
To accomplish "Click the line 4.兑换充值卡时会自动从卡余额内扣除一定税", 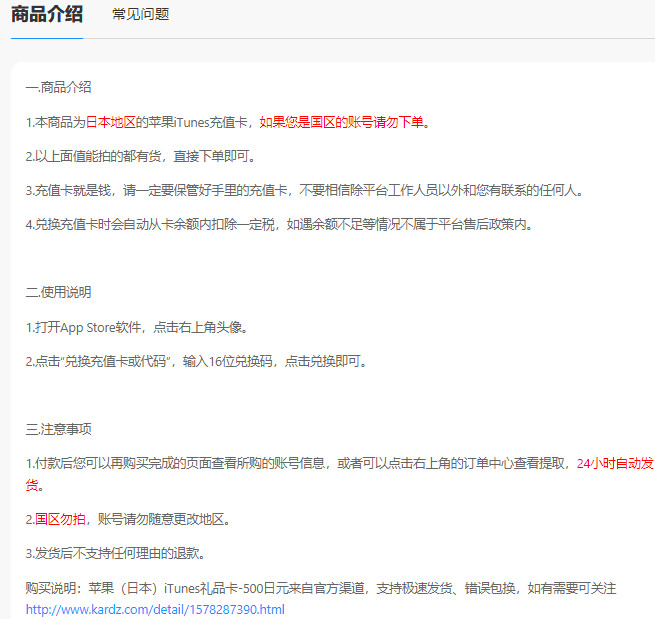I will pos(280,225).
